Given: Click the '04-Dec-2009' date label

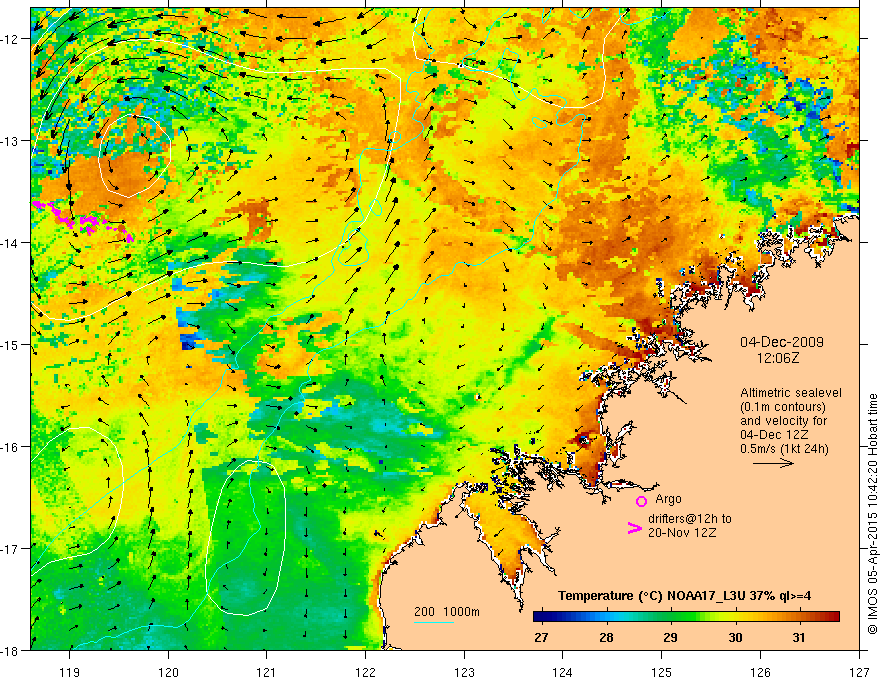Looking at the screenshot, I should 782,342.
